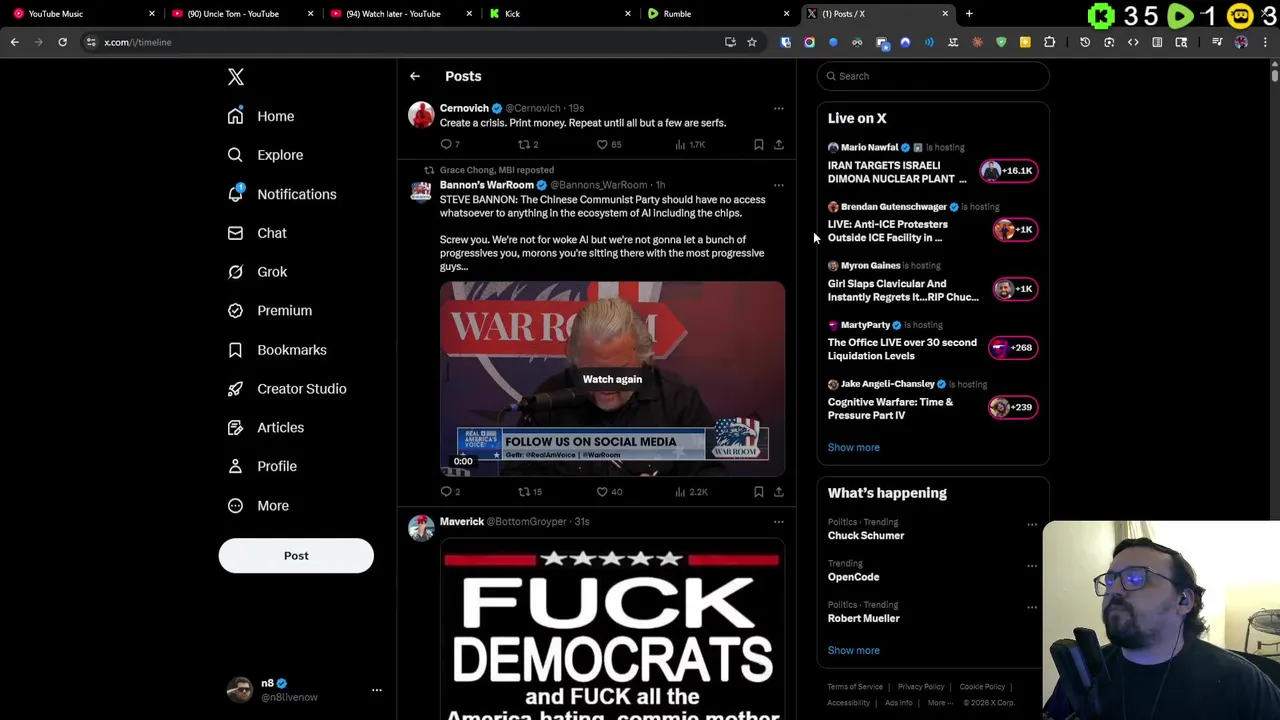Open more options on Cernovich post
The image size is (1280, 720).
779,108
